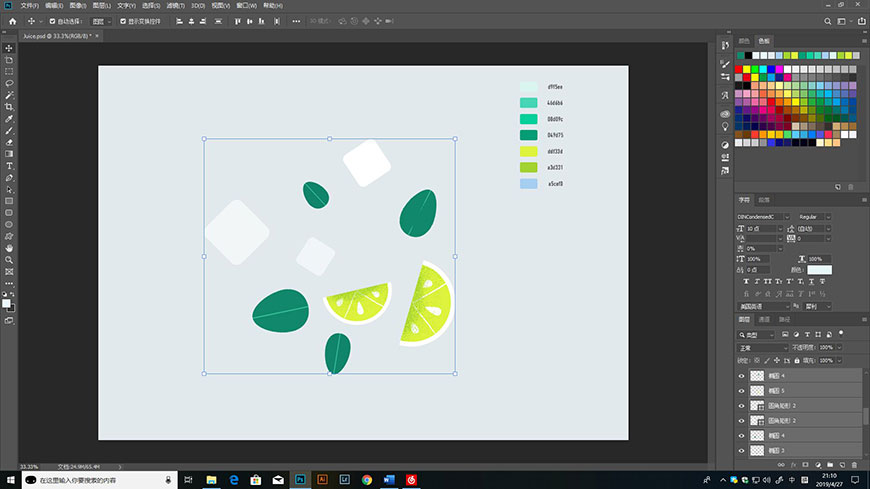Expand the 正常 blend mode dropdown
Viewport: 870px width, 489px height.
[x=762, y=347]
